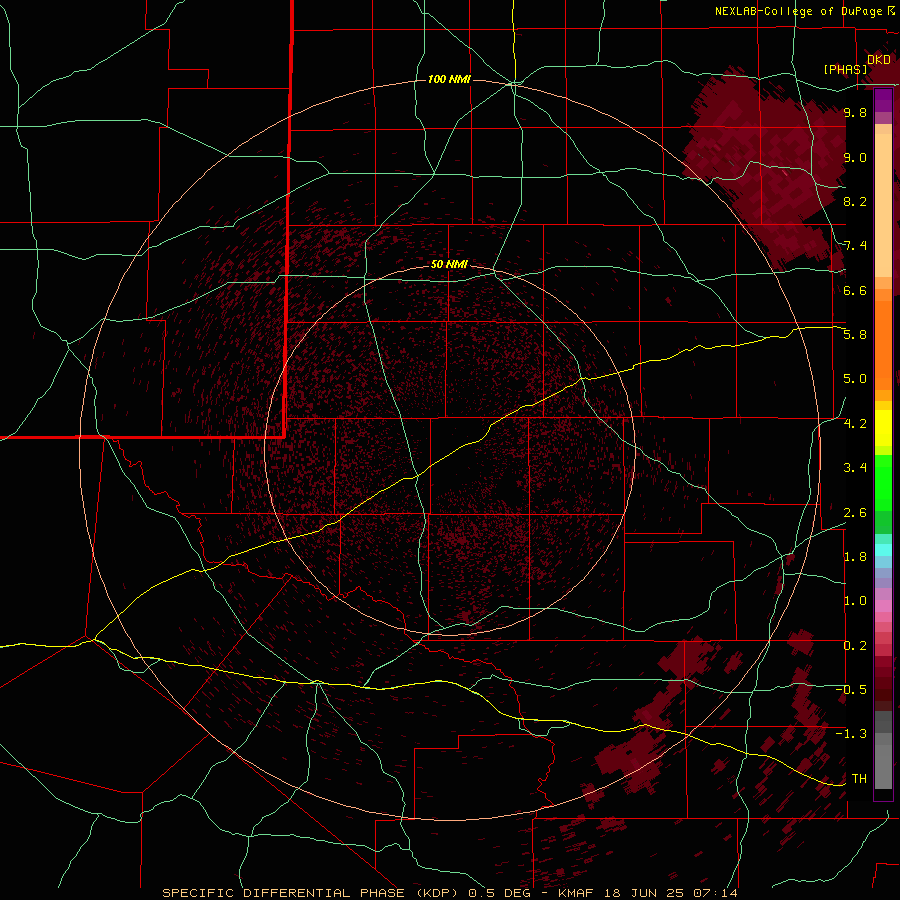
Task: Select the 6.6 scale value
Action: [x=855, y=290]
